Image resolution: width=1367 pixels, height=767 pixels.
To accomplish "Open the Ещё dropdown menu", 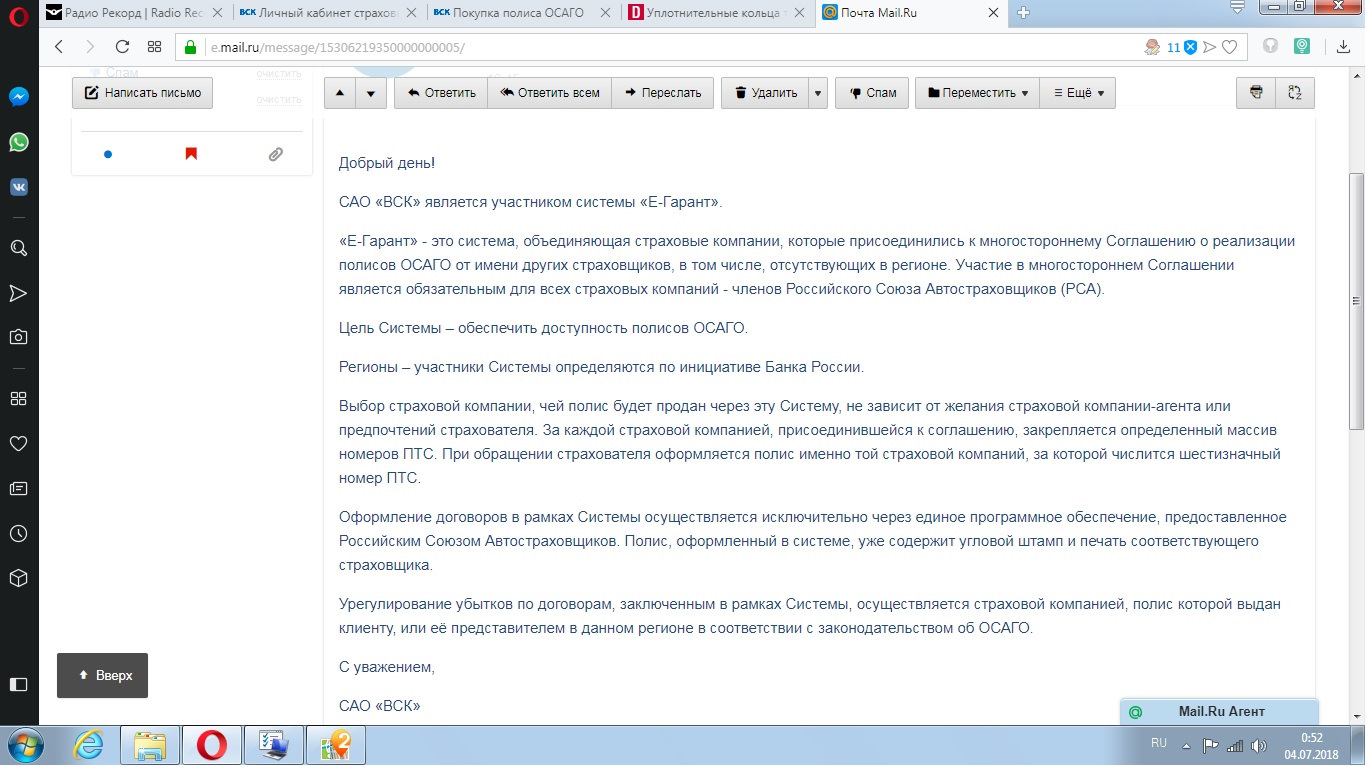I will pos(1078,93).
